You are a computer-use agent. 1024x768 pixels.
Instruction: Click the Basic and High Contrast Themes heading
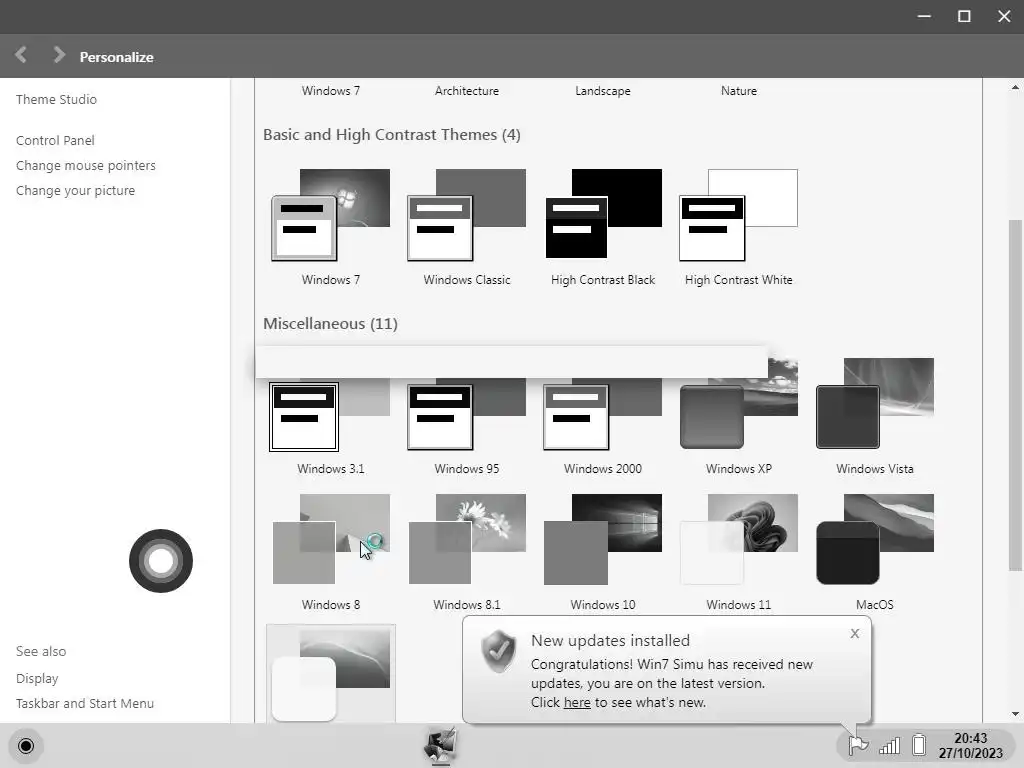click(x=392, y=135)
